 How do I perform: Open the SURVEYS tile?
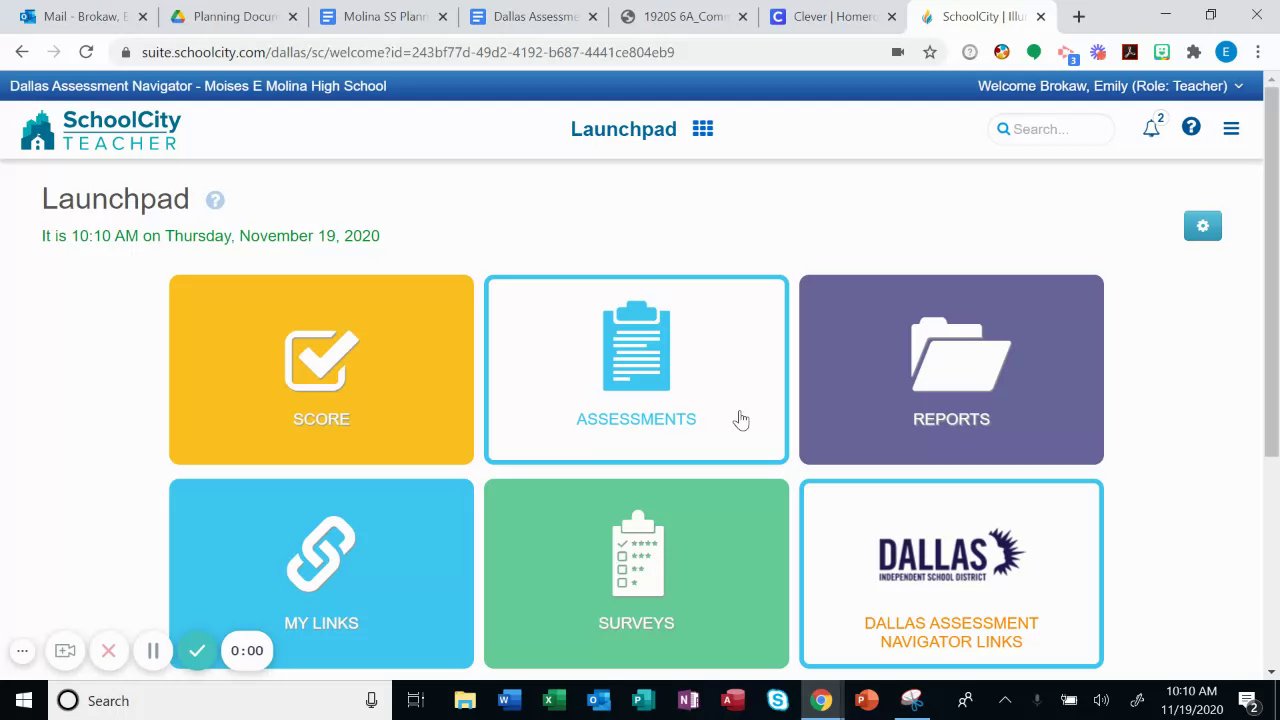pyautogui.click(x=636, y=573)
